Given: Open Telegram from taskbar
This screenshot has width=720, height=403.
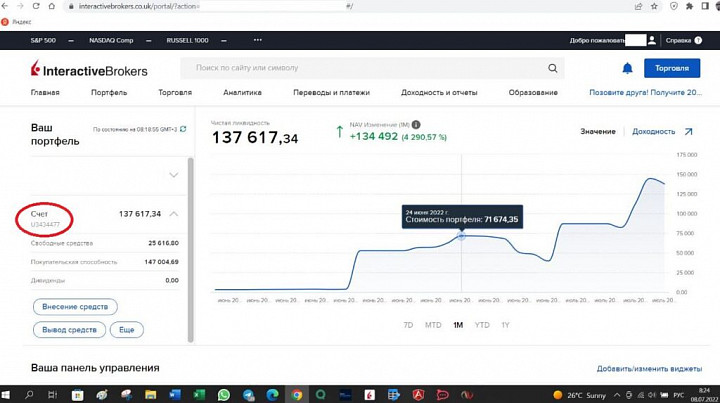Looking at the screenshot, I should coord(248,395).
